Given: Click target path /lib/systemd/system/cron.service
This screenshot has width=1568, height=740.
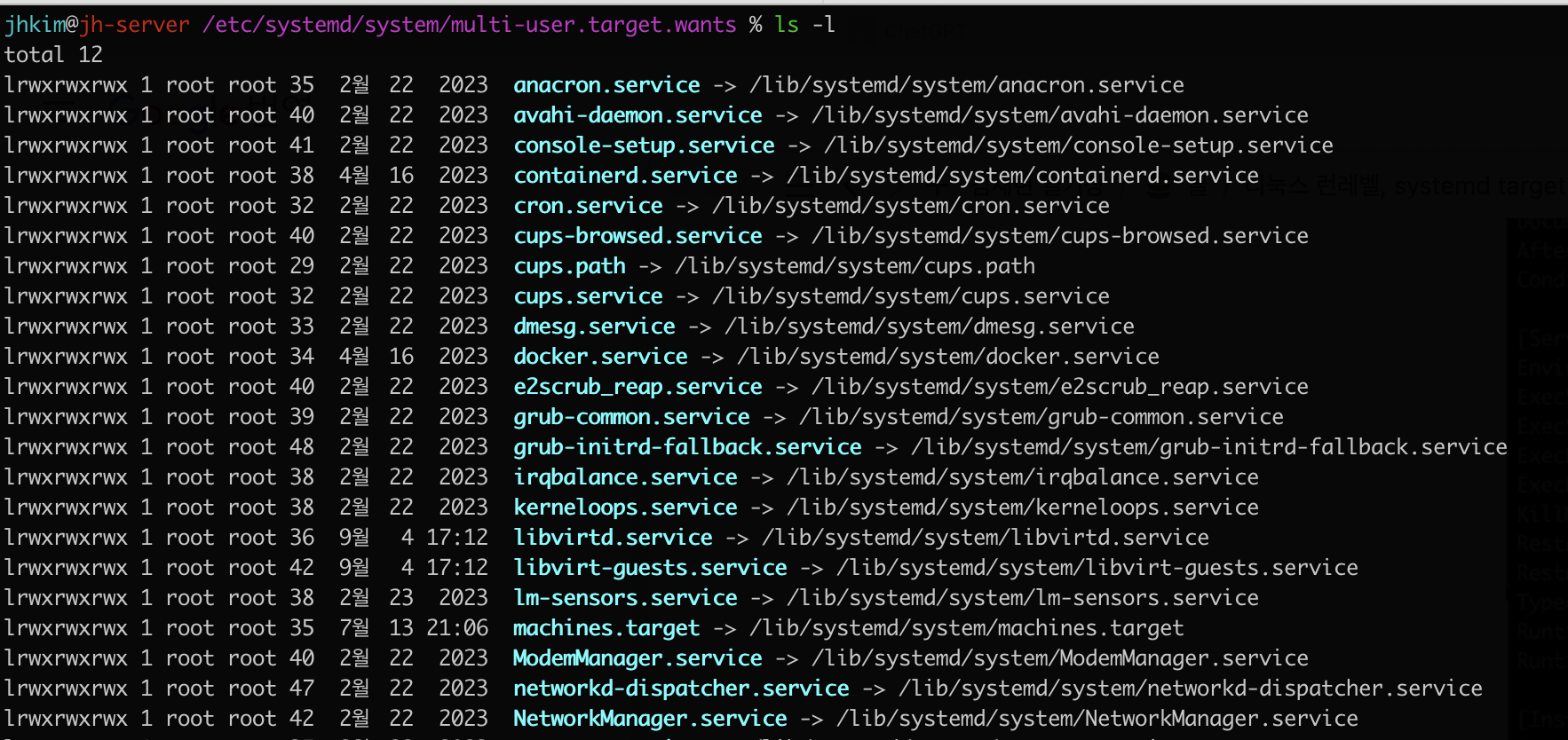Looking at the screenshot, I should (x=911, y=206).
